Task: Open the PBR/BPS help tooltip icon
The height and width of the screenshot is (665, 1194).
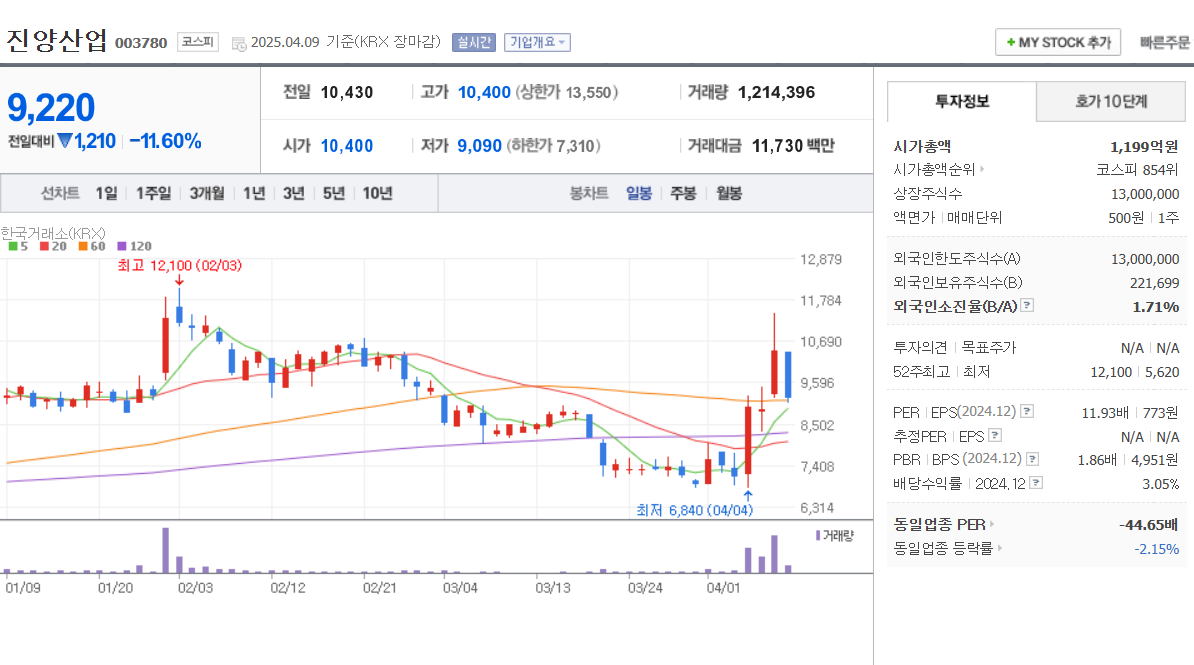Action: point(1032,459)
